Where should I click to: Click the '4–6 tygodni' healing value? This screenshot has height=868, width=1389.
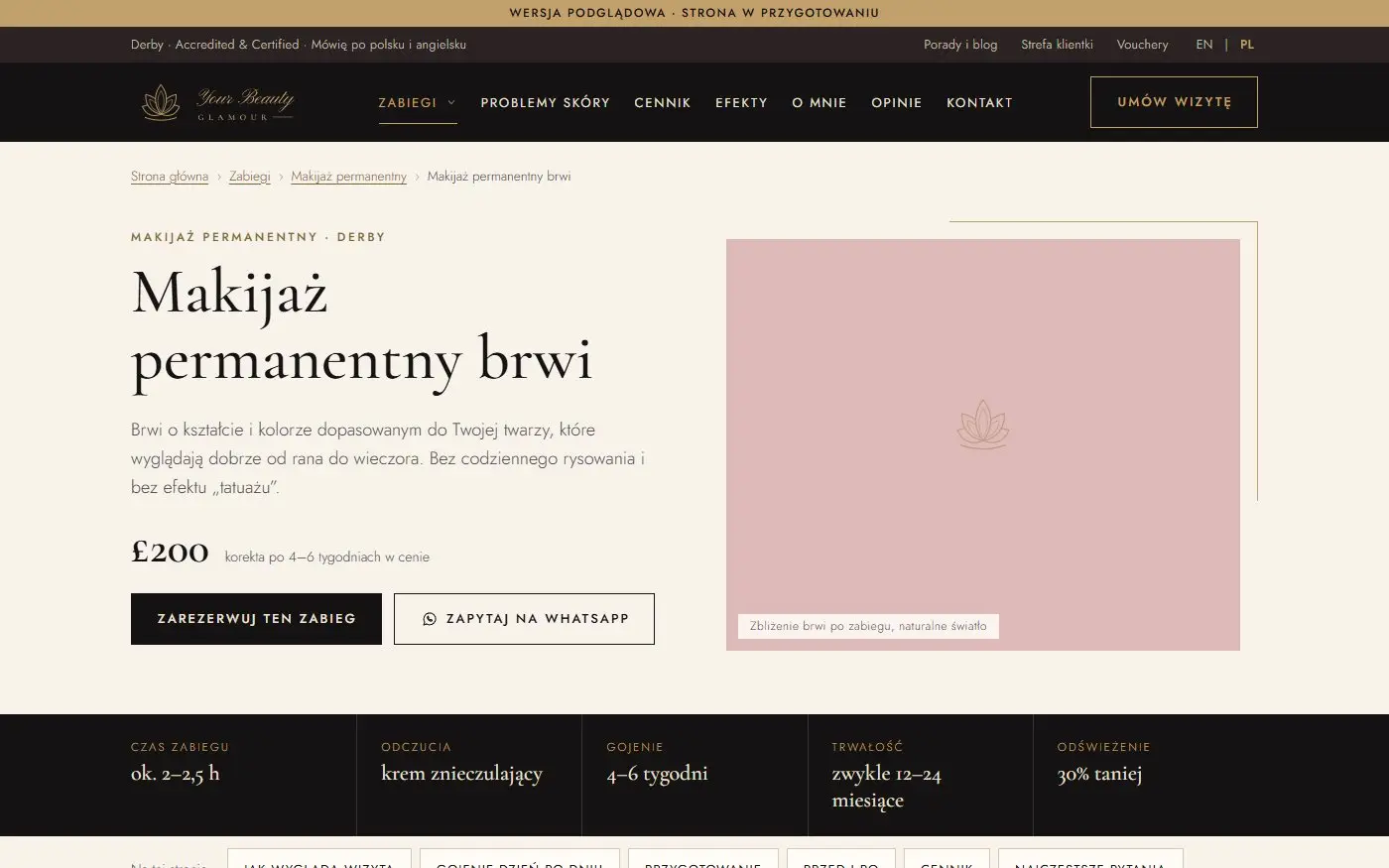click(658, 774)
